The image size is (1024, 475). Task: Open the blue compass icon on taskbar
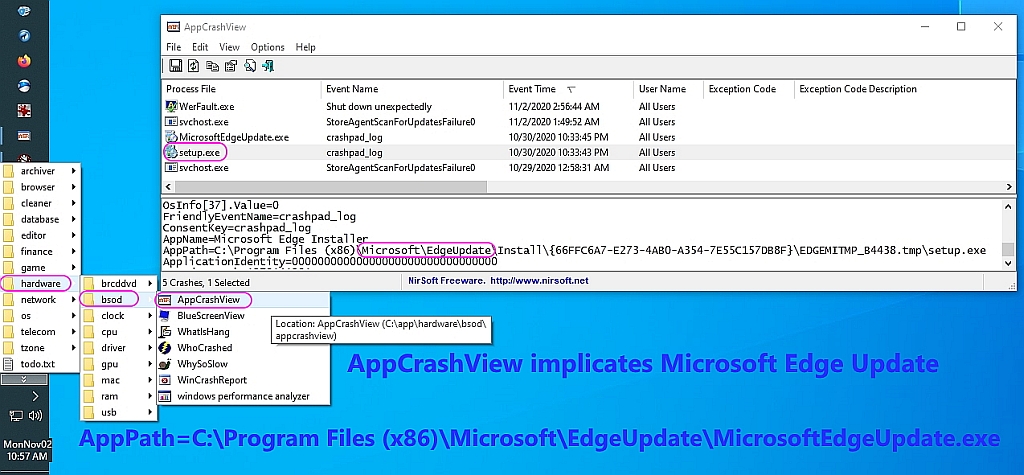pyautogui.click(x=25, y=35)
